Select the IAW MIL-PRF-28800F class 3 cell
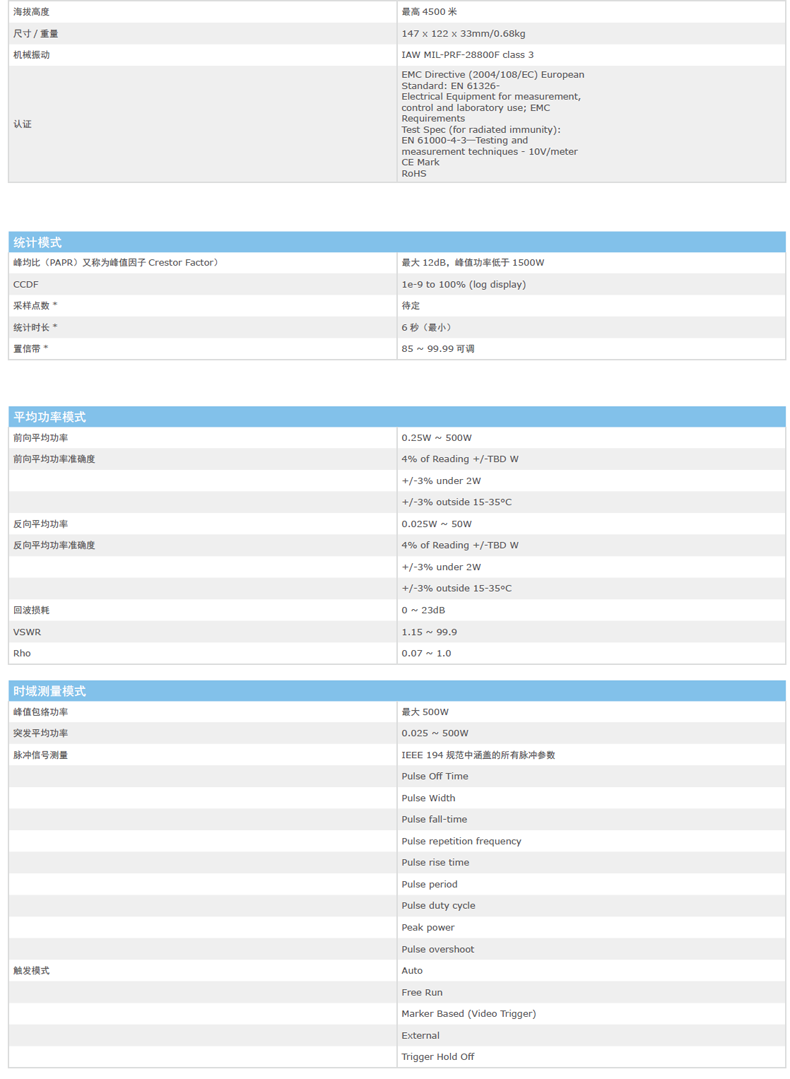This screenshot has height=1079, width=790. [467, 55]
